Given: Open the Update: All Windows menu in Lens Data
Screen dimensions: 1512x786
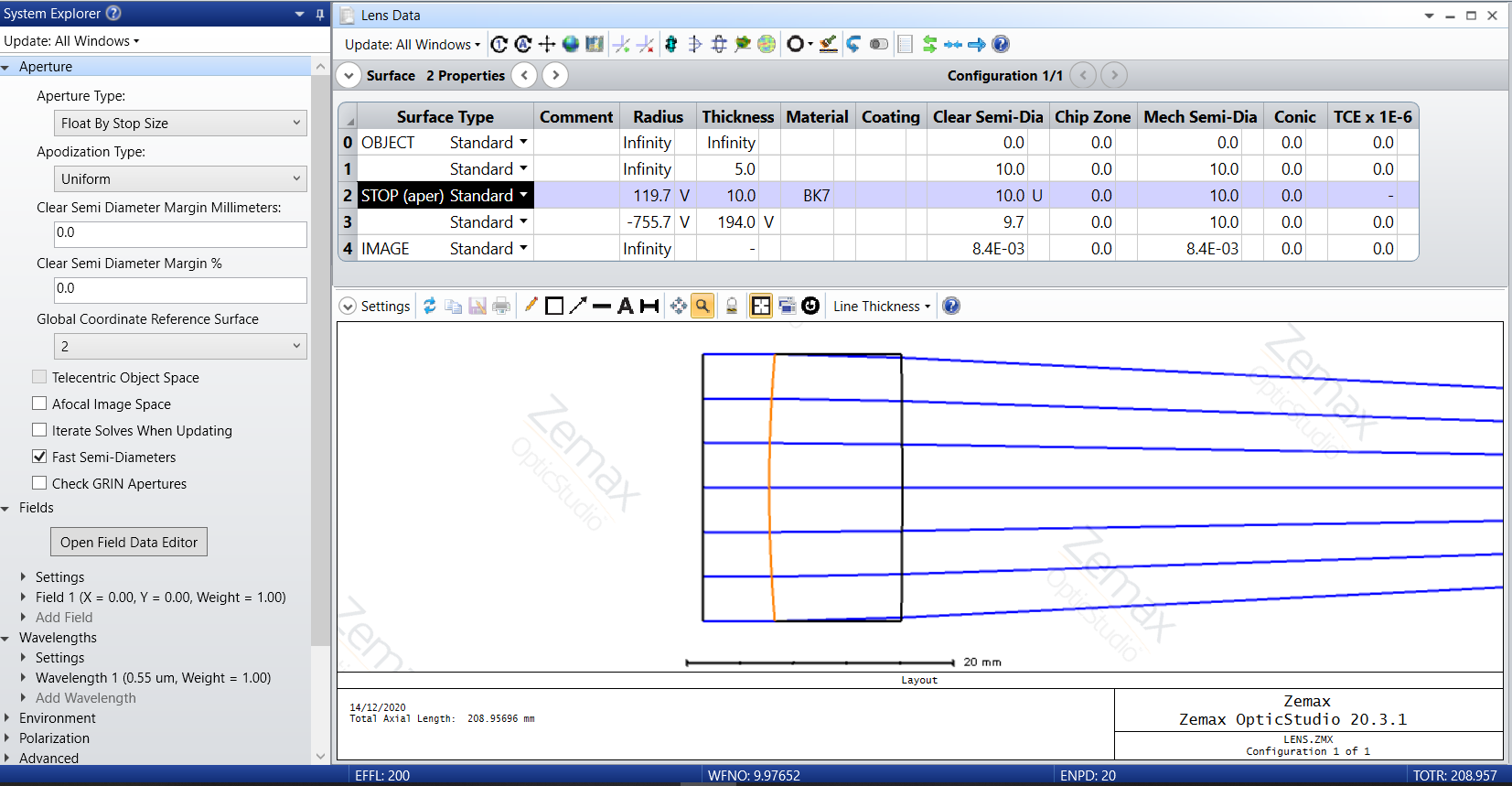Looking at the screenshot, I should 413,45.
